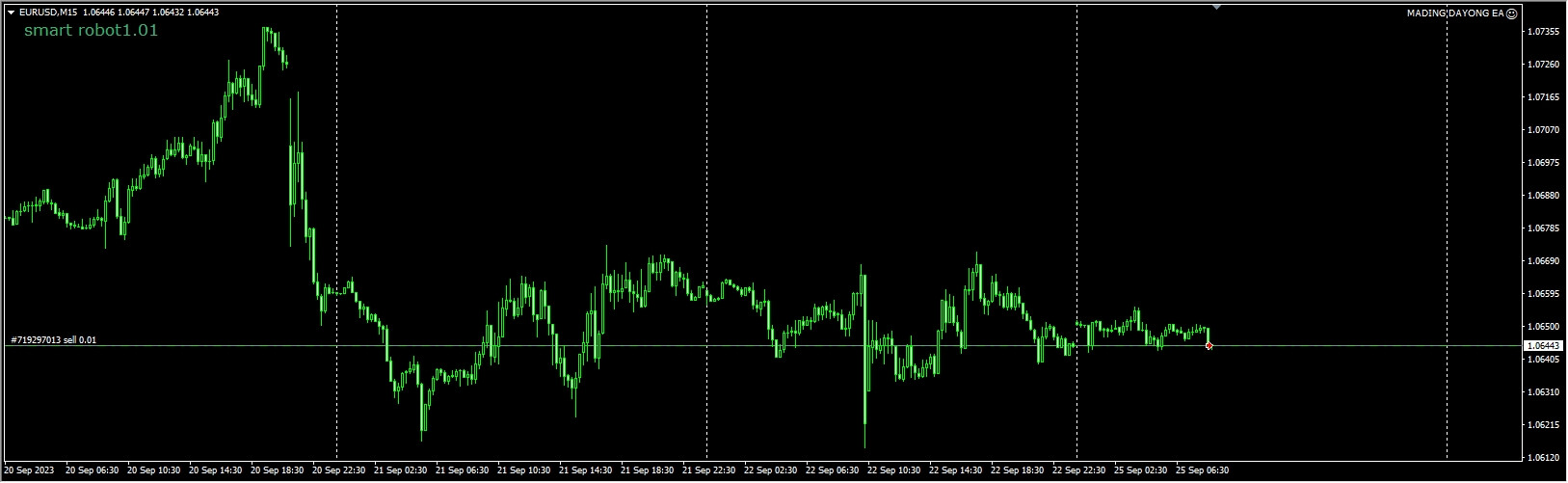Click the 22 Sep 10:30 time label
Screen dimensions: 1568x483
click(x=894, y=470)
